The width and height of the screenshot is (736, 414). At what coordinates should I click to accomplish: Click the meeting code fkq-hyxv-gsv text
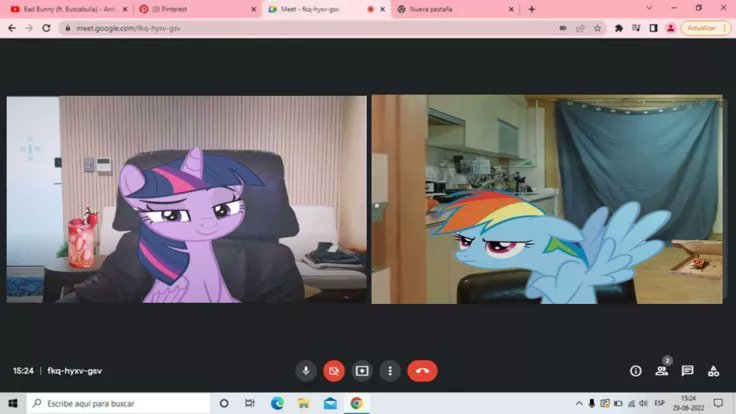click(75, 371)
